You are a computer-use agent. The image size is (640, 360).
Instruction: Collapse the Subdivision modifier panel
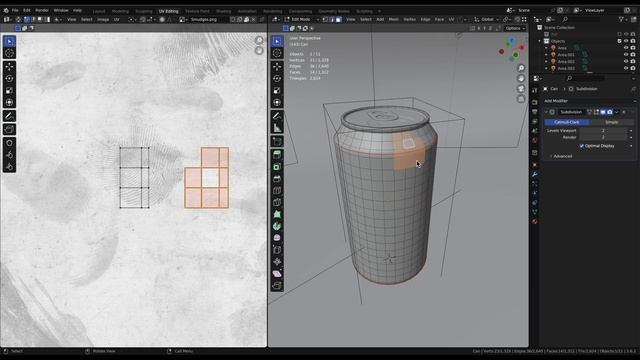click(x=547, y=112)
